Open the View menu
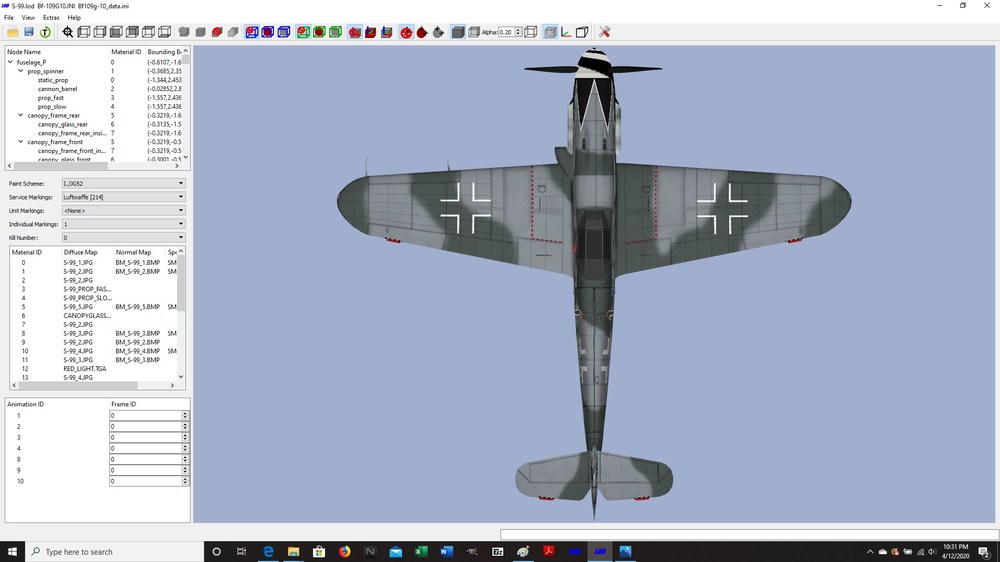Image resolution: width=1000 pixels, height=562 pixels. click(x=28, y=18)
